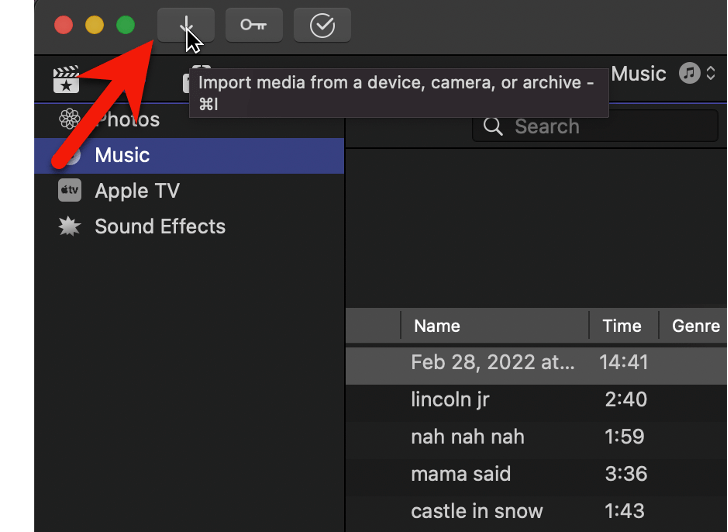Sort by the Genre column header
Image resolution: width=728 pixels, height=532 pixels.
click(x=693, y=326)
